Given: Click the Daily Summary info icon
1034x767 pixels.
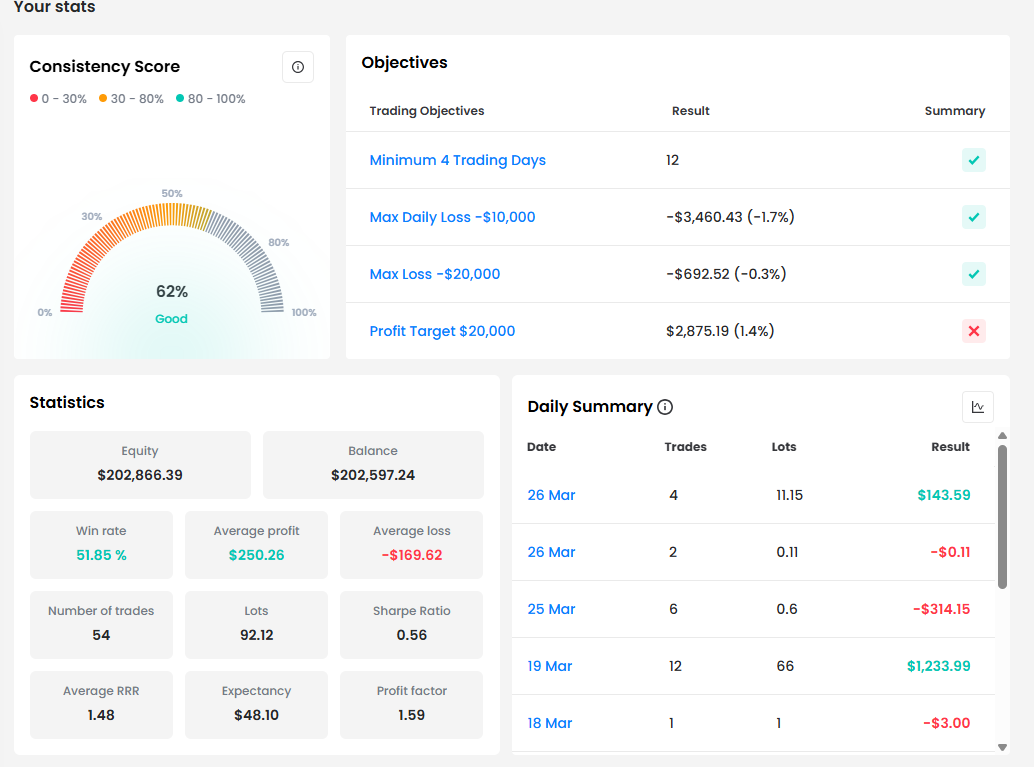Looking at the screenshot, I should coord(665,407).
